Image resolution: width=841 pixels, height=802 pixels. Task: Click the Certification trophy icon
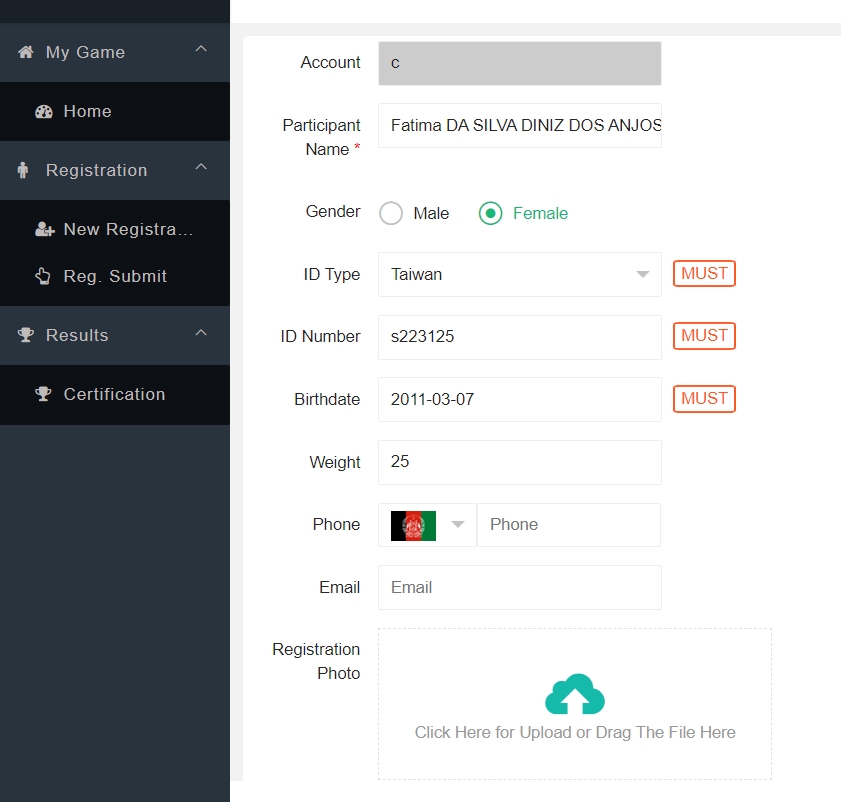click(x=43, y=394)
